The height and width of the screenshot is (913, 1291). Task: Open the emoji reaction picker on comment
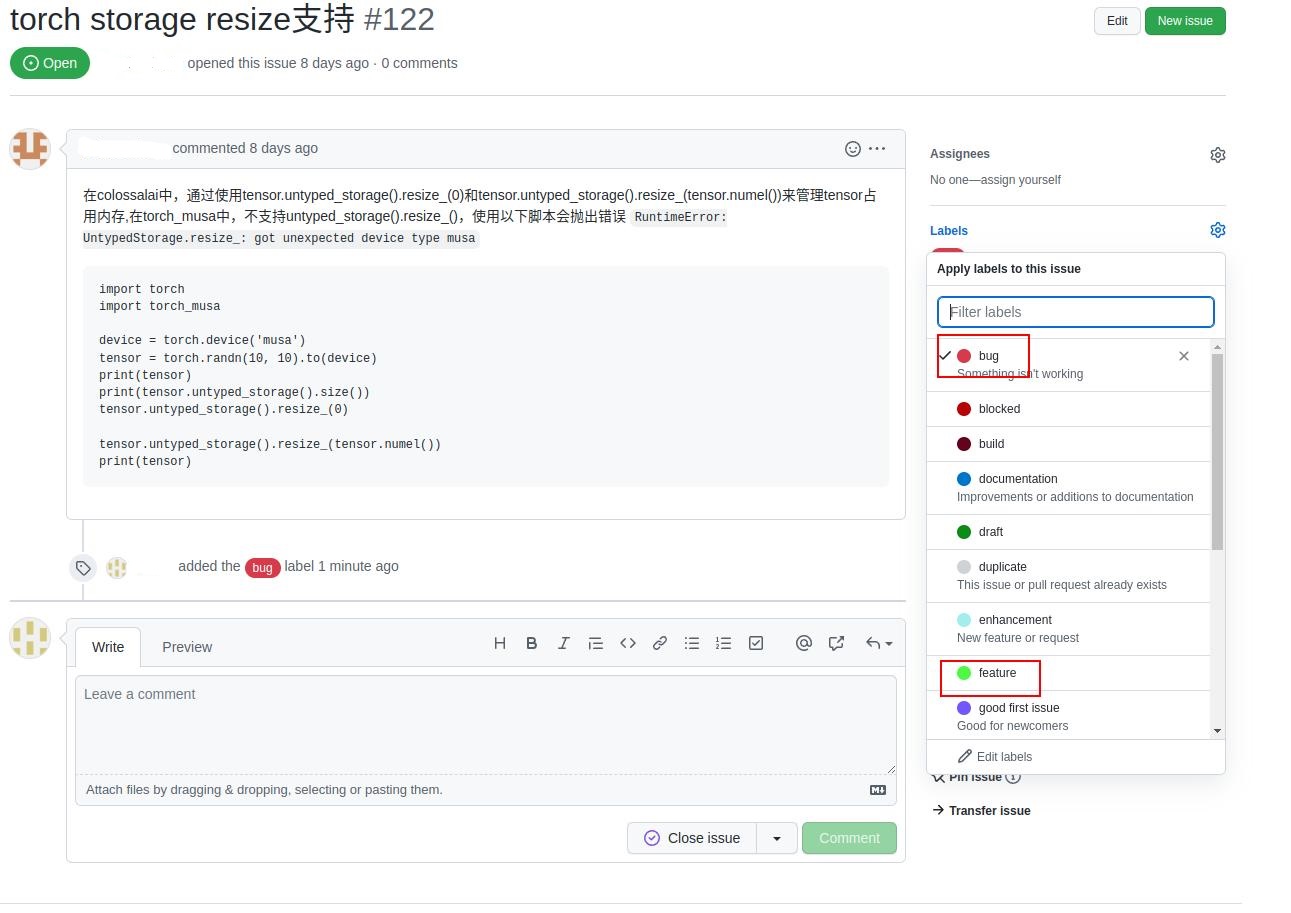tap(853, 148)
